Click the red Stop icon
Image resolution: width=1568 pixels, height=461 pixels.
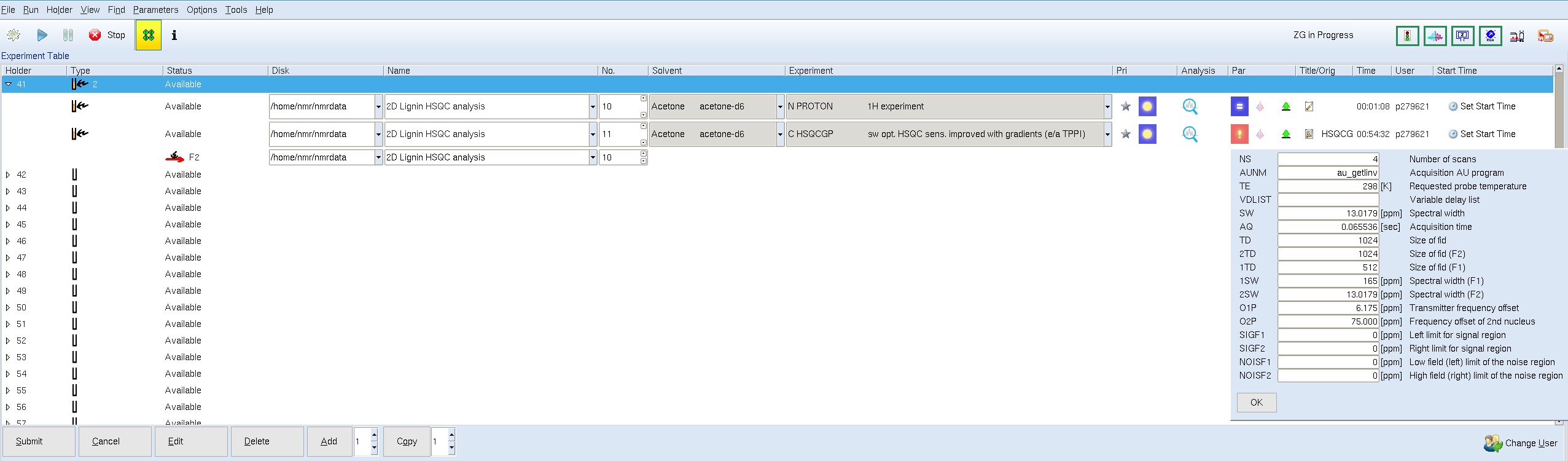coord(95,35)
